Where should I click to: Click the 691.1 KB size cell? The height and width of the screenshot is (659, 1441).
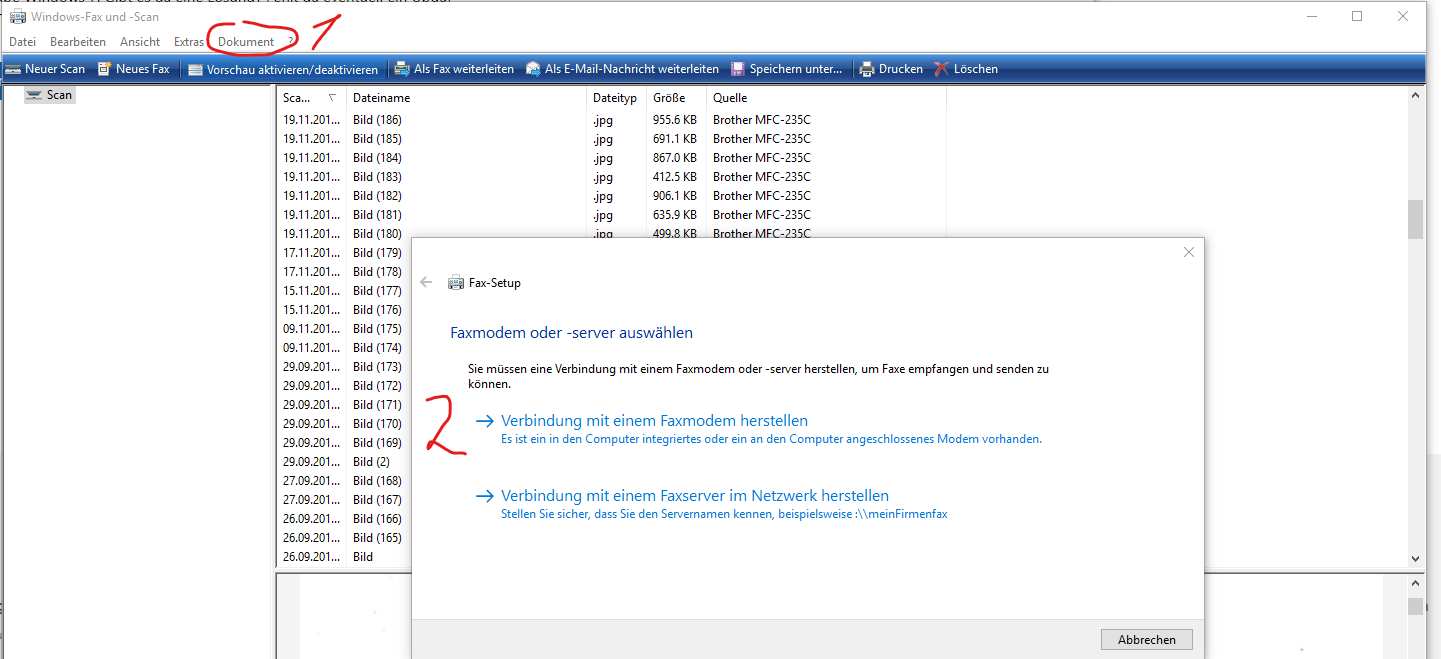[675, 139]
